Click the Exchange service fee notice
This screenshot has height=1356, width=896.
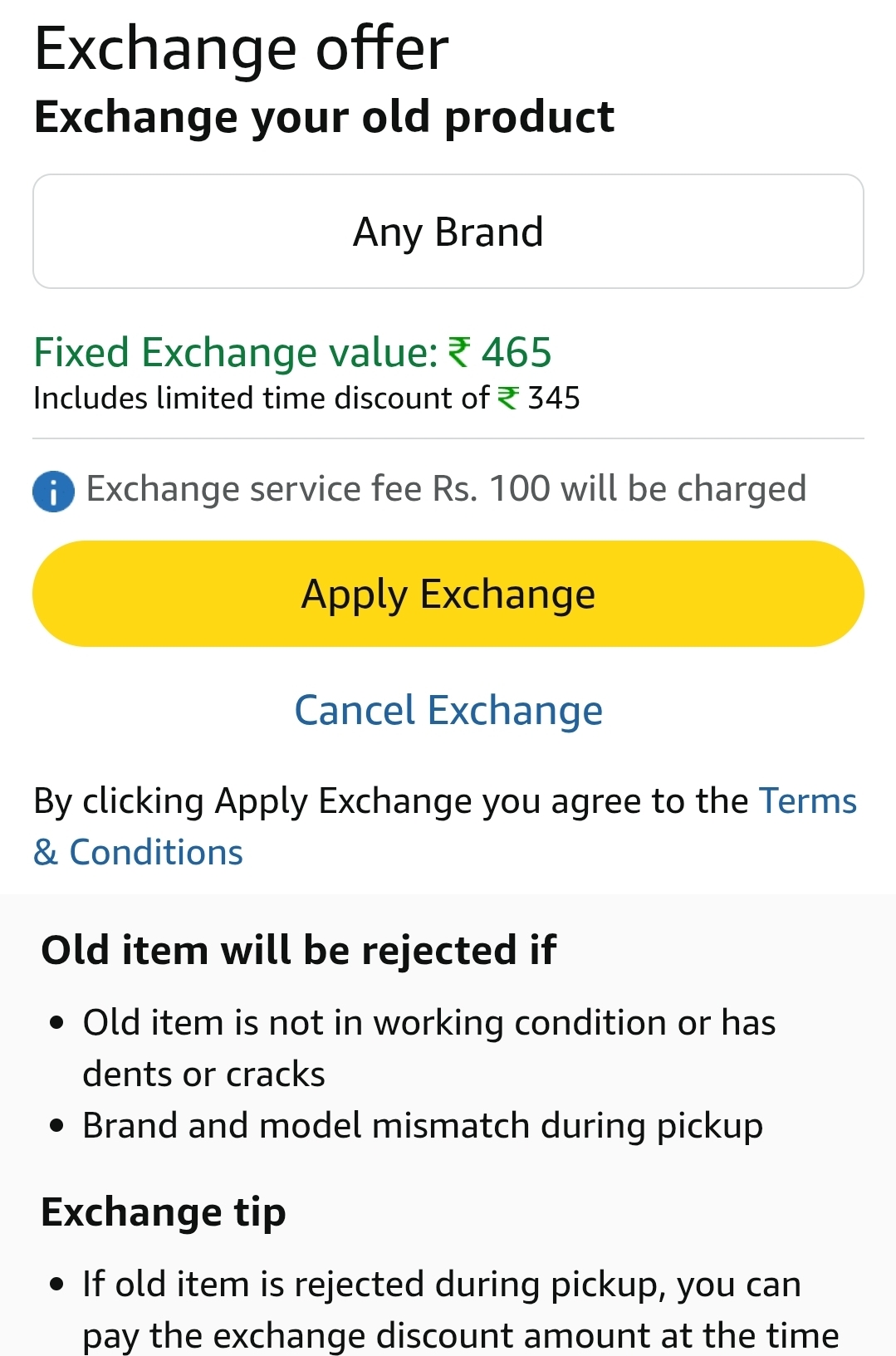[446, 489]
